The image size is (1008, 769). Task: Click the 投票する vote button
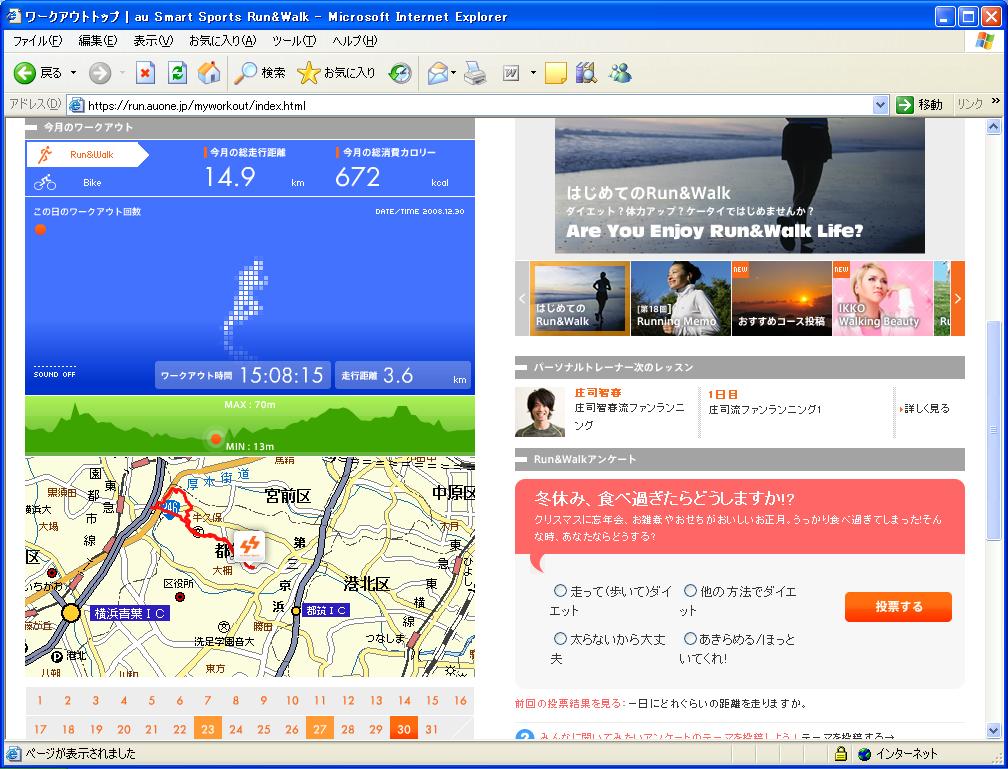[898, 606]
